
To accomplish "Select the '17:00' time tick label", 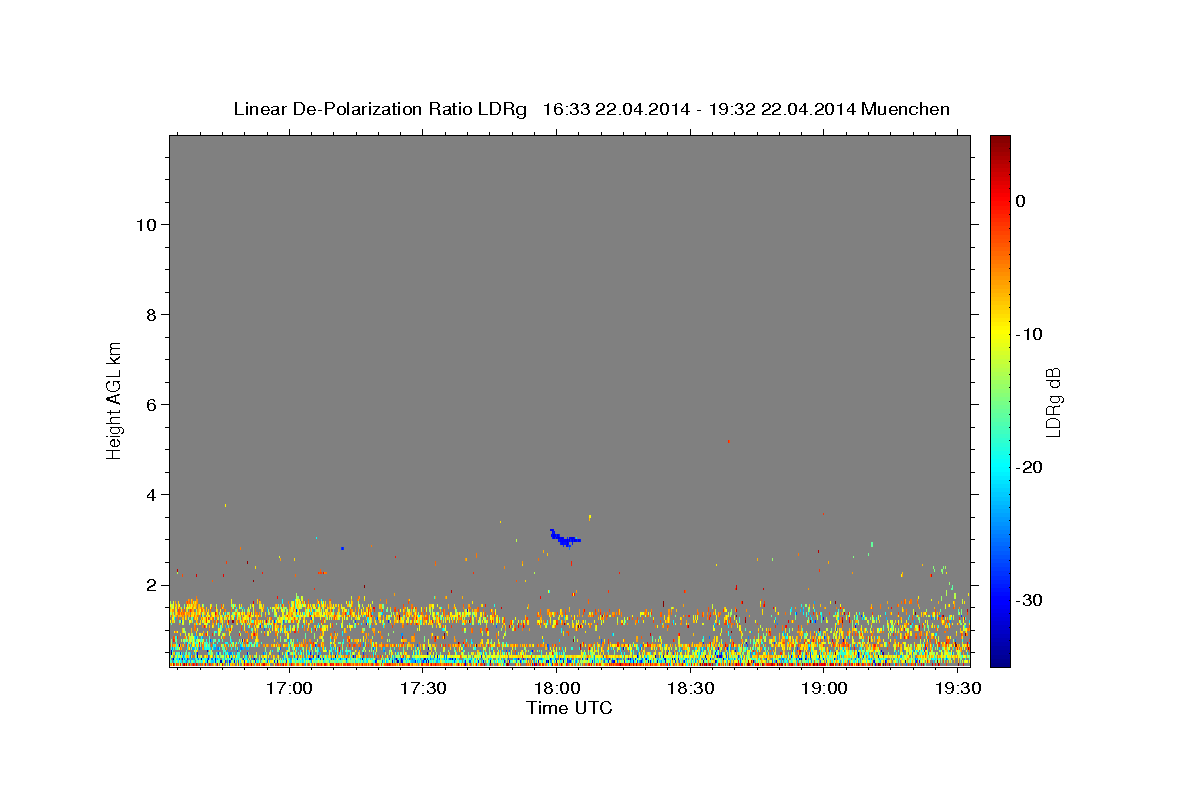I will point(290,689).
